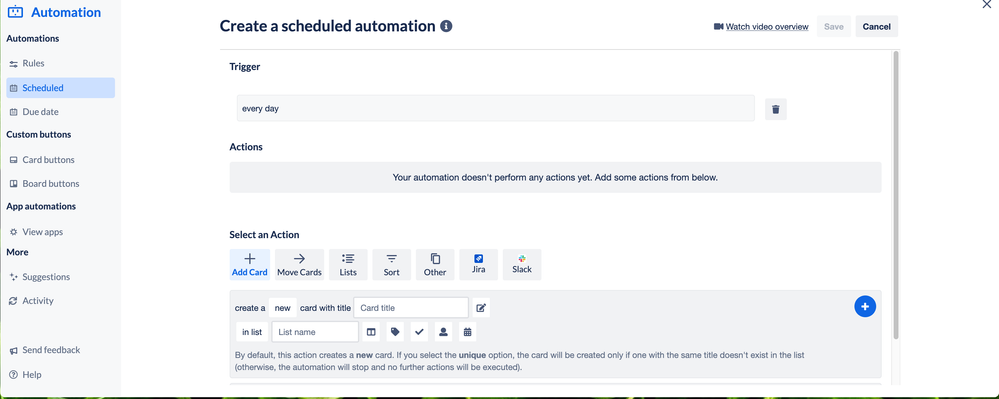Click the Scheduled calendar icon in sidebar
This screenshot has width=999, height=399.
coord(13,89)
